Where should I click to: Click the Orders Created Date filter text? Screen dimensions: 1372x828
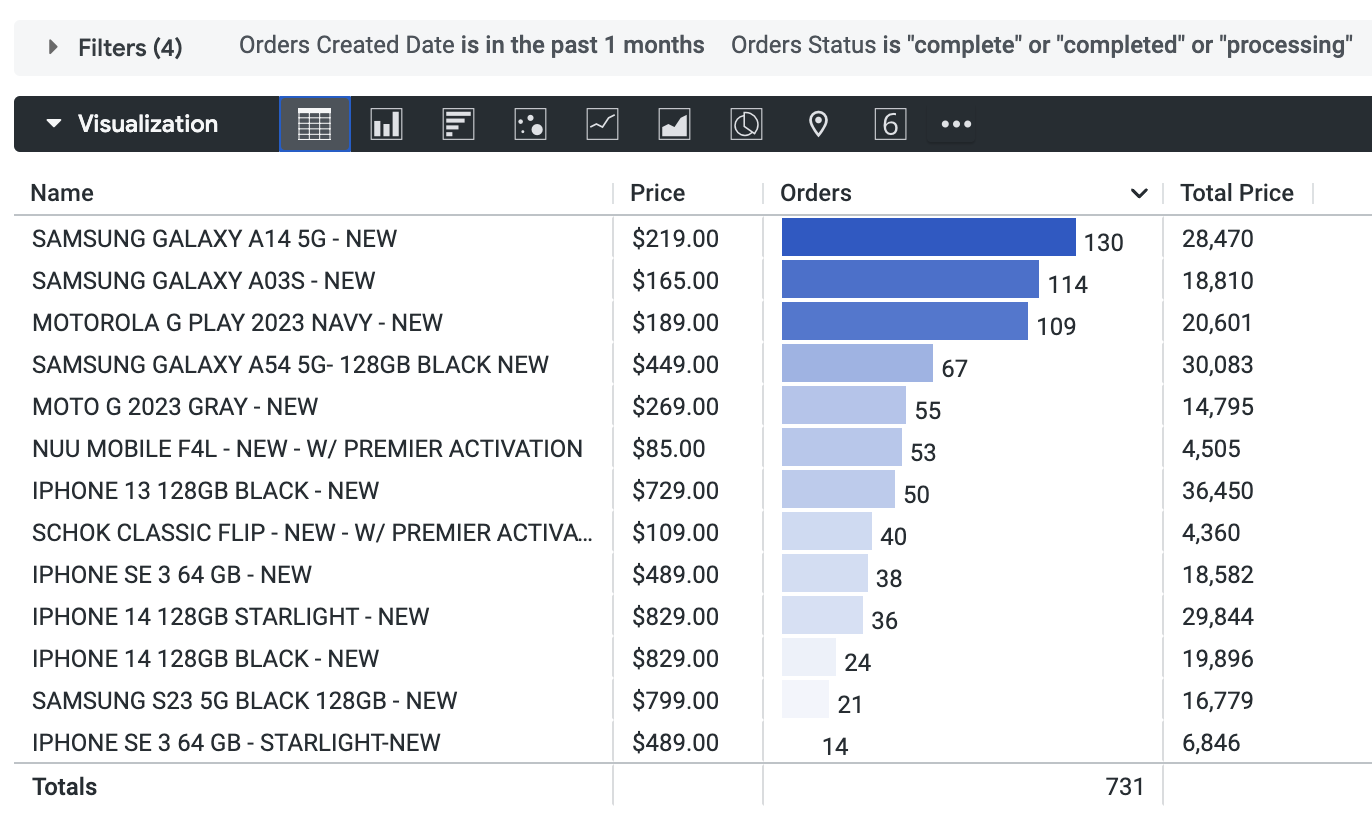(471, 45)
